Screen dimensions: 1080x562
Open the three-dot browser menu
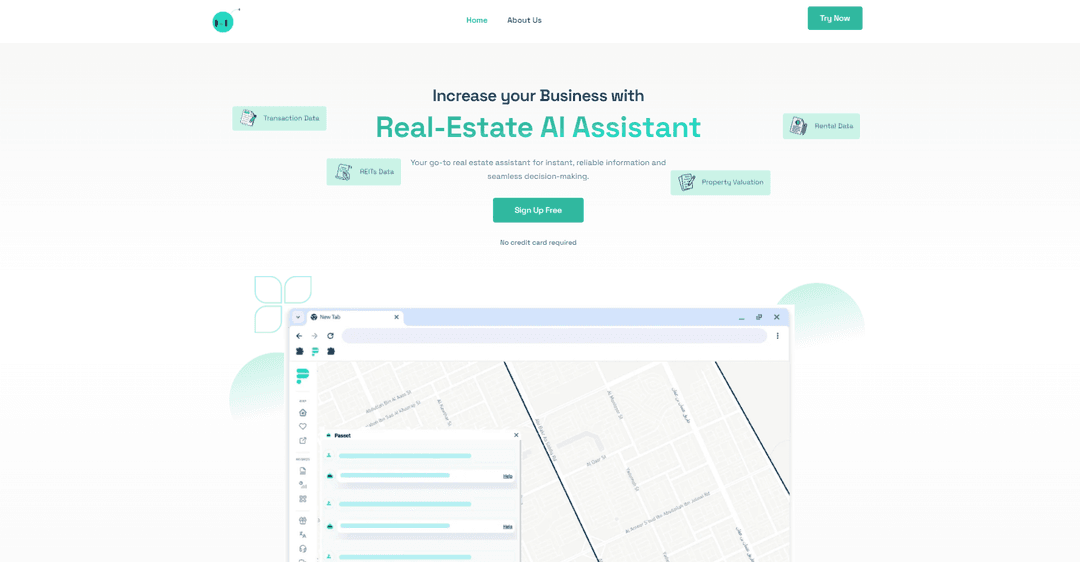(x=778, y=336)
